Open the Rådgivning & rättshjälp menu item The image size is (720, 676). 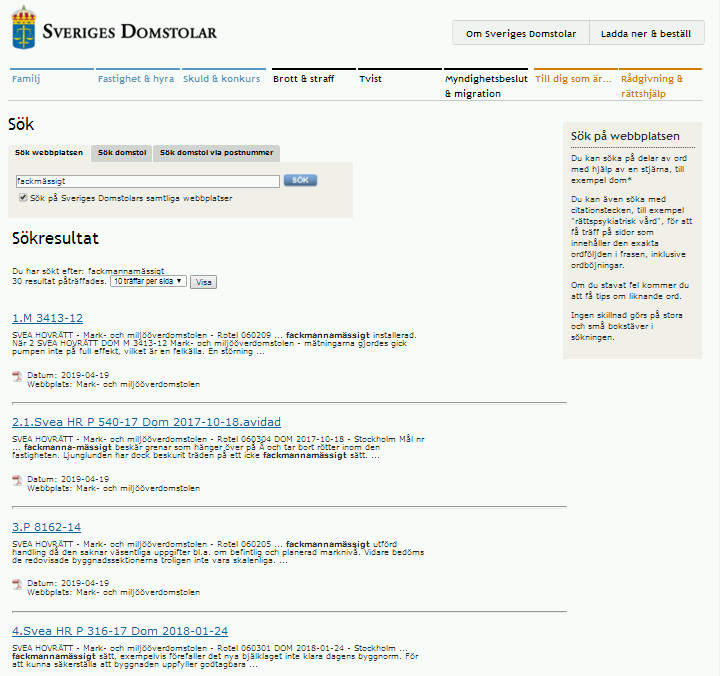coord(652,86)
